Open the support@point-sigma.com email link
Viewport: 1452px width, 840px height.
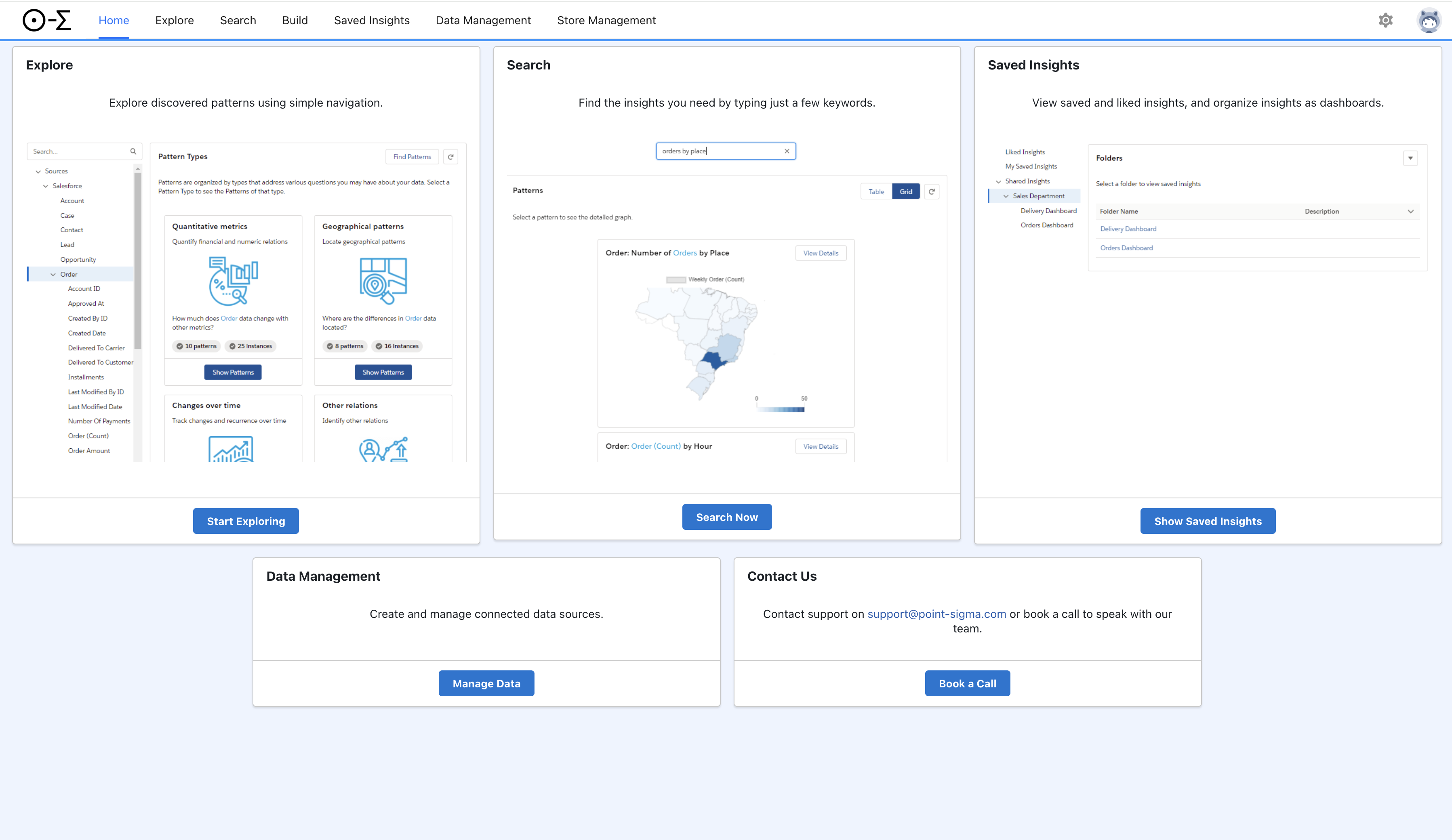[x=936, y=614]
